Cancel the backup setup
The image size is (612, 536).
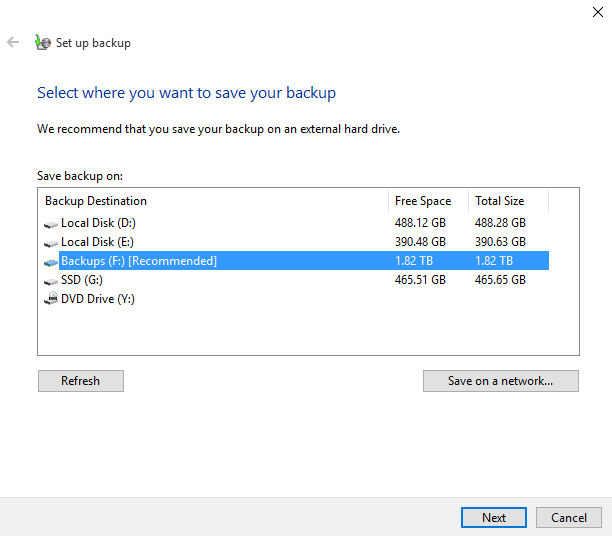tap(569, 518)
